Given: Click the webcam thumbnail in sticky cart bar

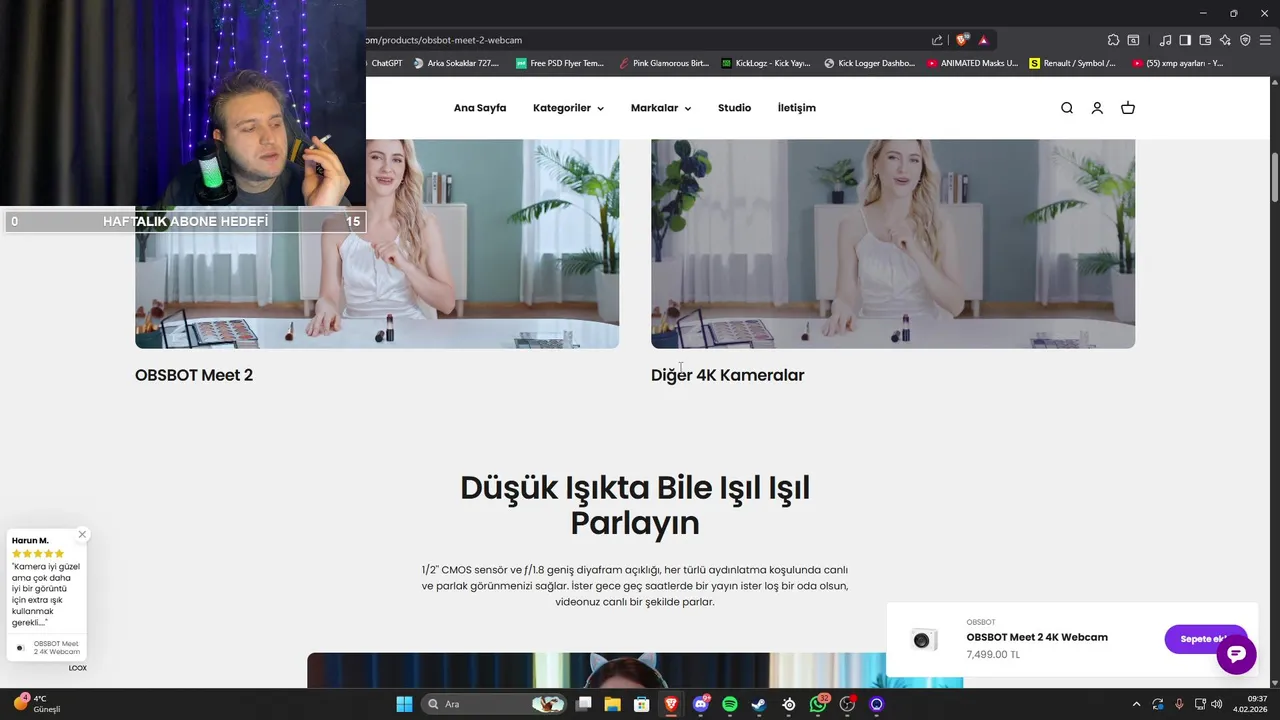Looking at the screenshot, I should 922,640.
